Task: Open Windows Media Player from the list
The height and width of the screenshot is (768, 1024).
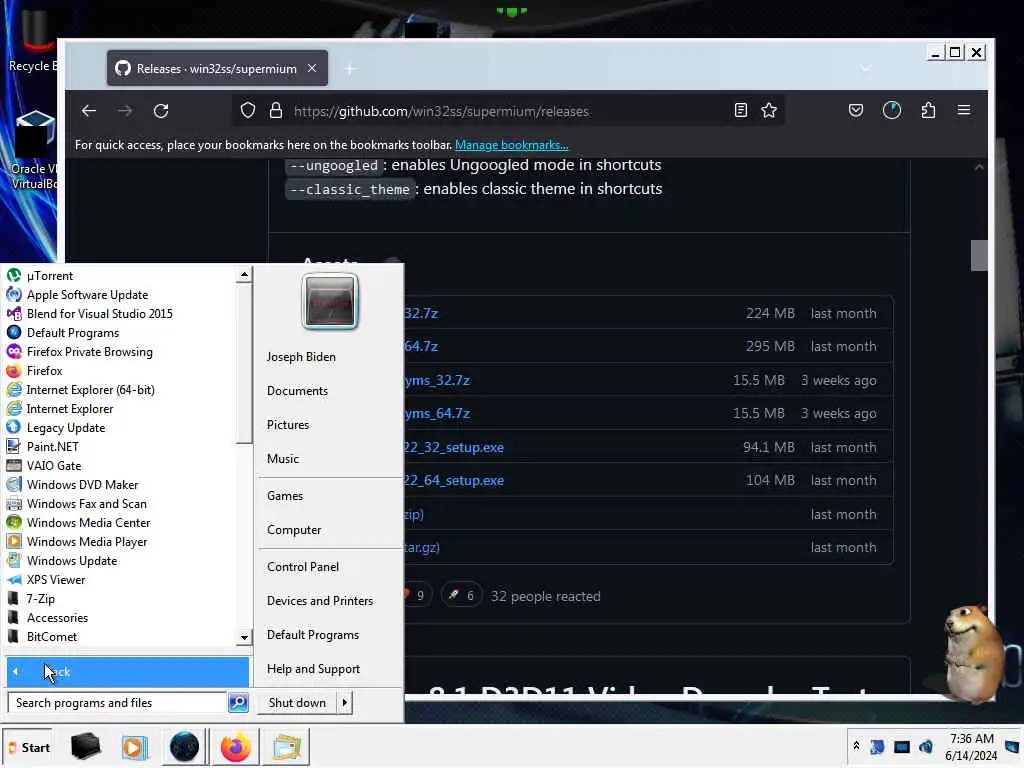Action: (x=87, y=541)
